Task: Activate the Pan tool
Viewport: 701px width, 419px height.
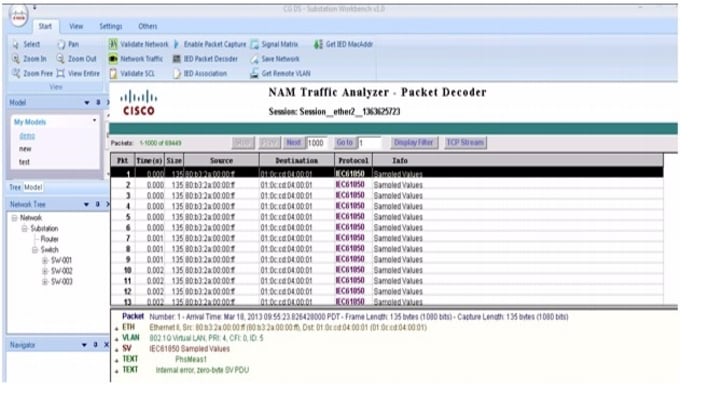Action: (x=68, y=45)
